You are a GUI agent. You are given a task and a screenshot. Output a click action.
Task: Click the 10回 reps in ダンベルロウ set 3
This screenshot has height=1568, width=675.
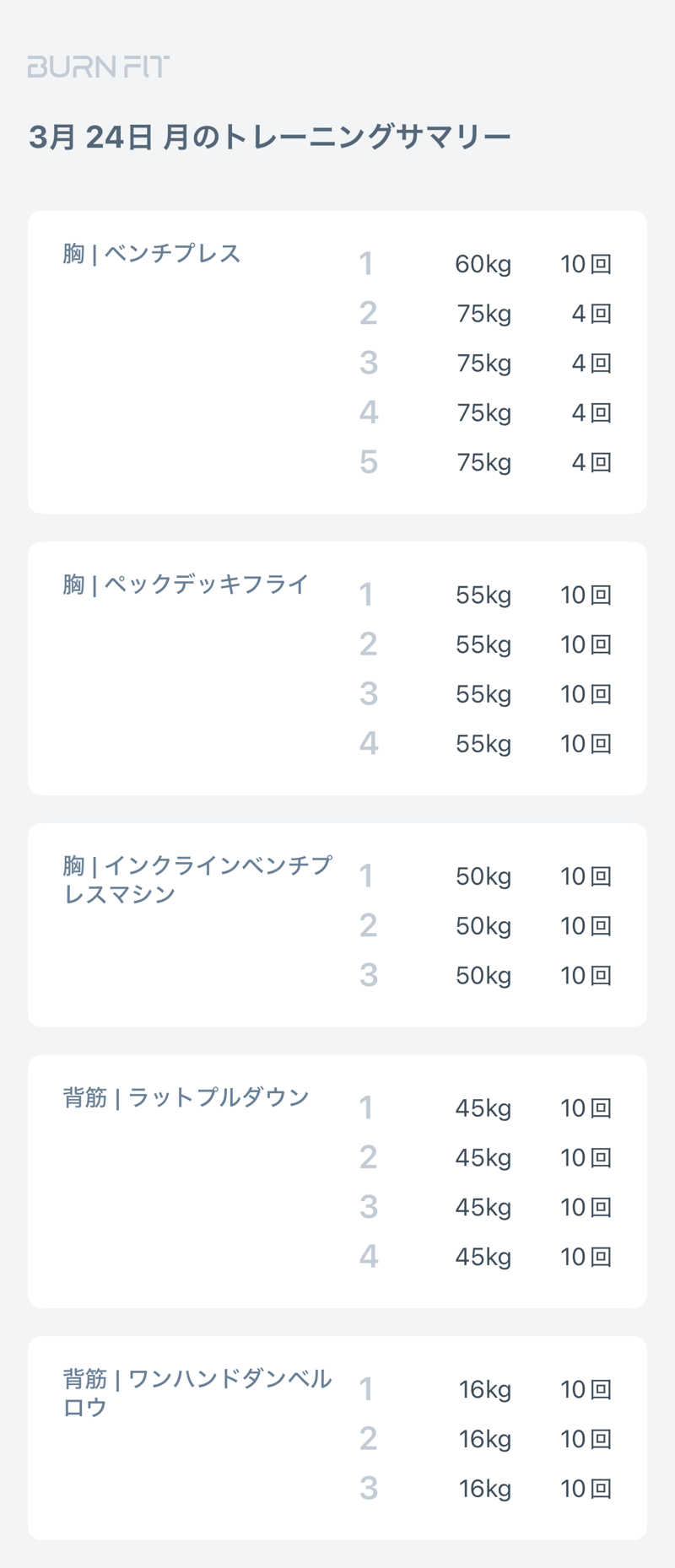[x=586, y=1489]
